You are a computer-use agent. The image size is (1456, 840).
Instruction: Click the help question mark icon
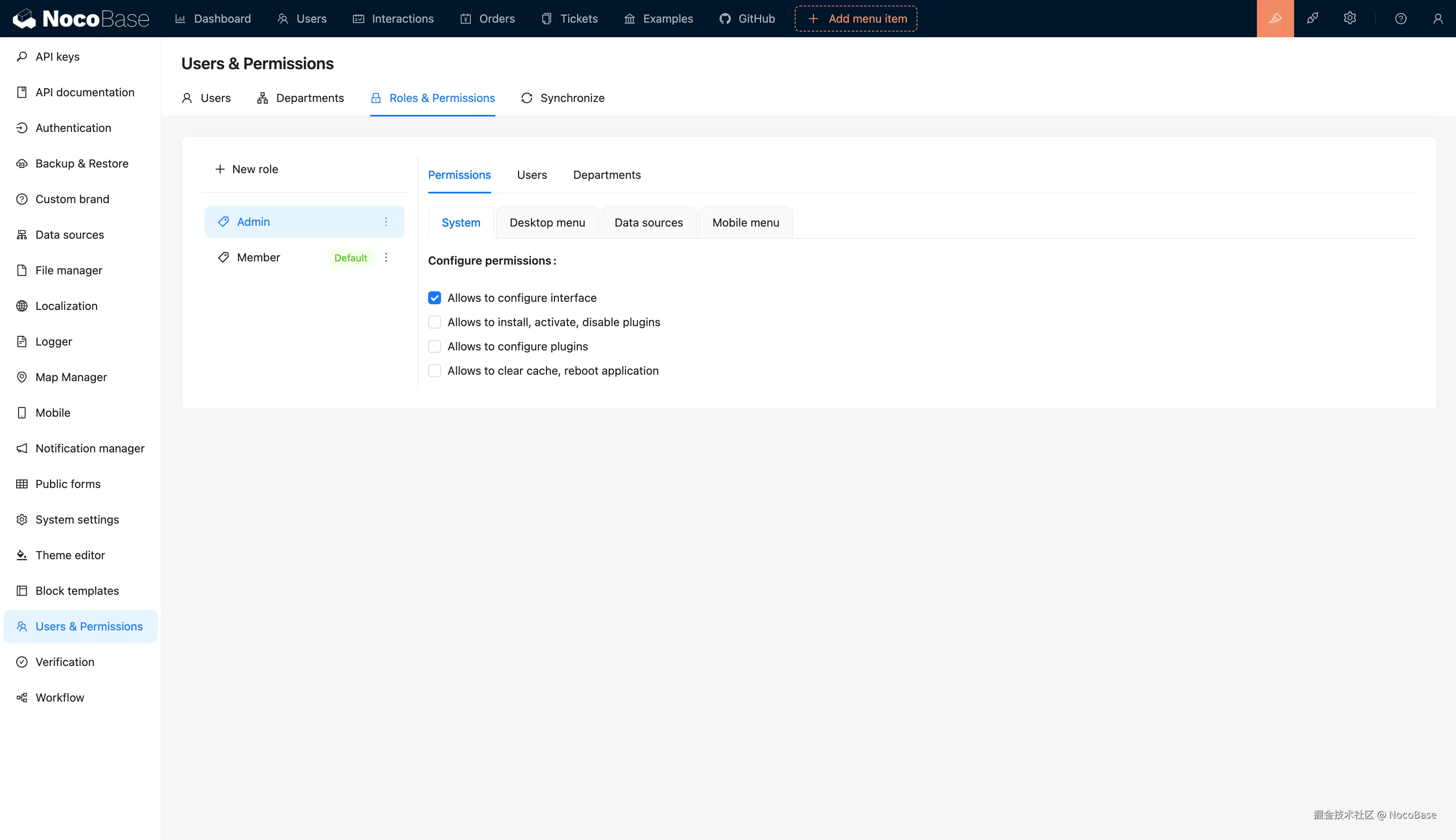(1401, 19)
